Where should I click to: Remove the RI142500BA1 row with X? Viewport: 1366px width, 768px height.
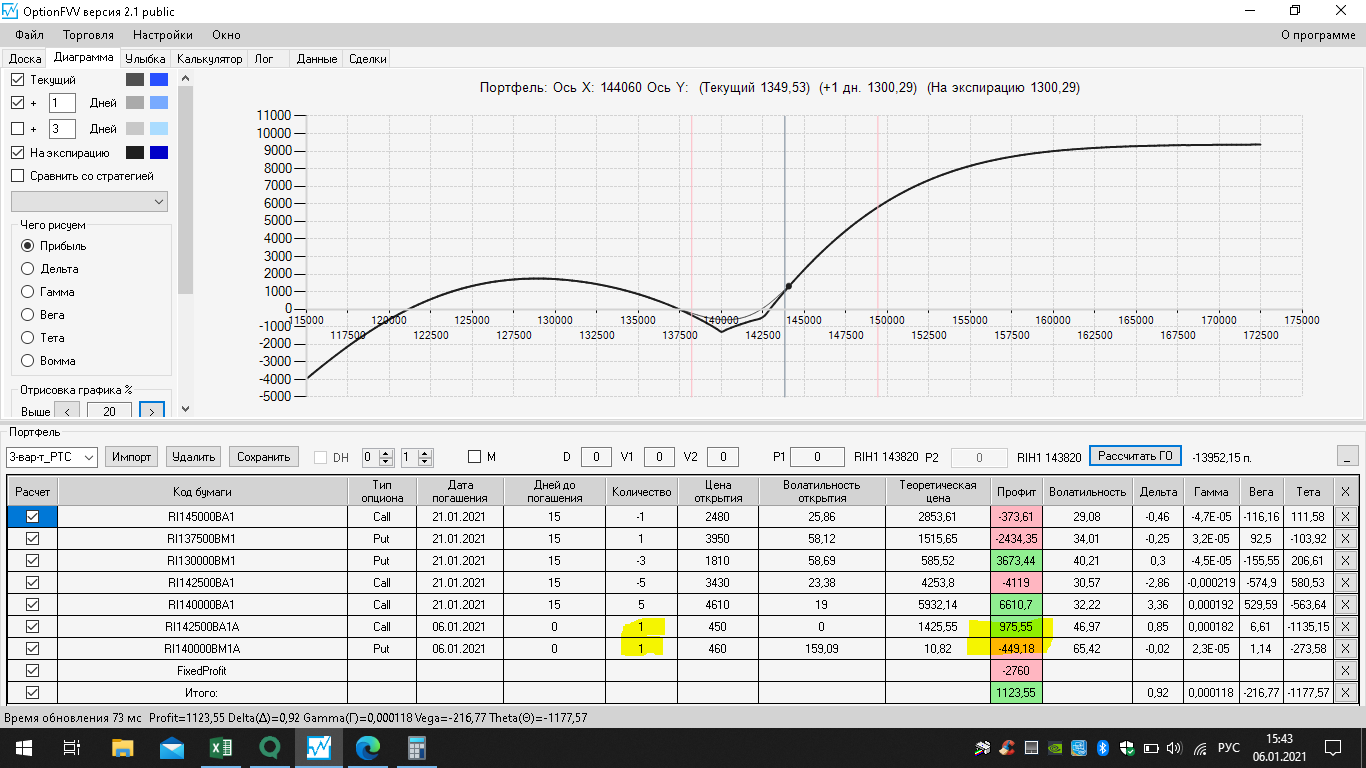[x=1345, y=582]
